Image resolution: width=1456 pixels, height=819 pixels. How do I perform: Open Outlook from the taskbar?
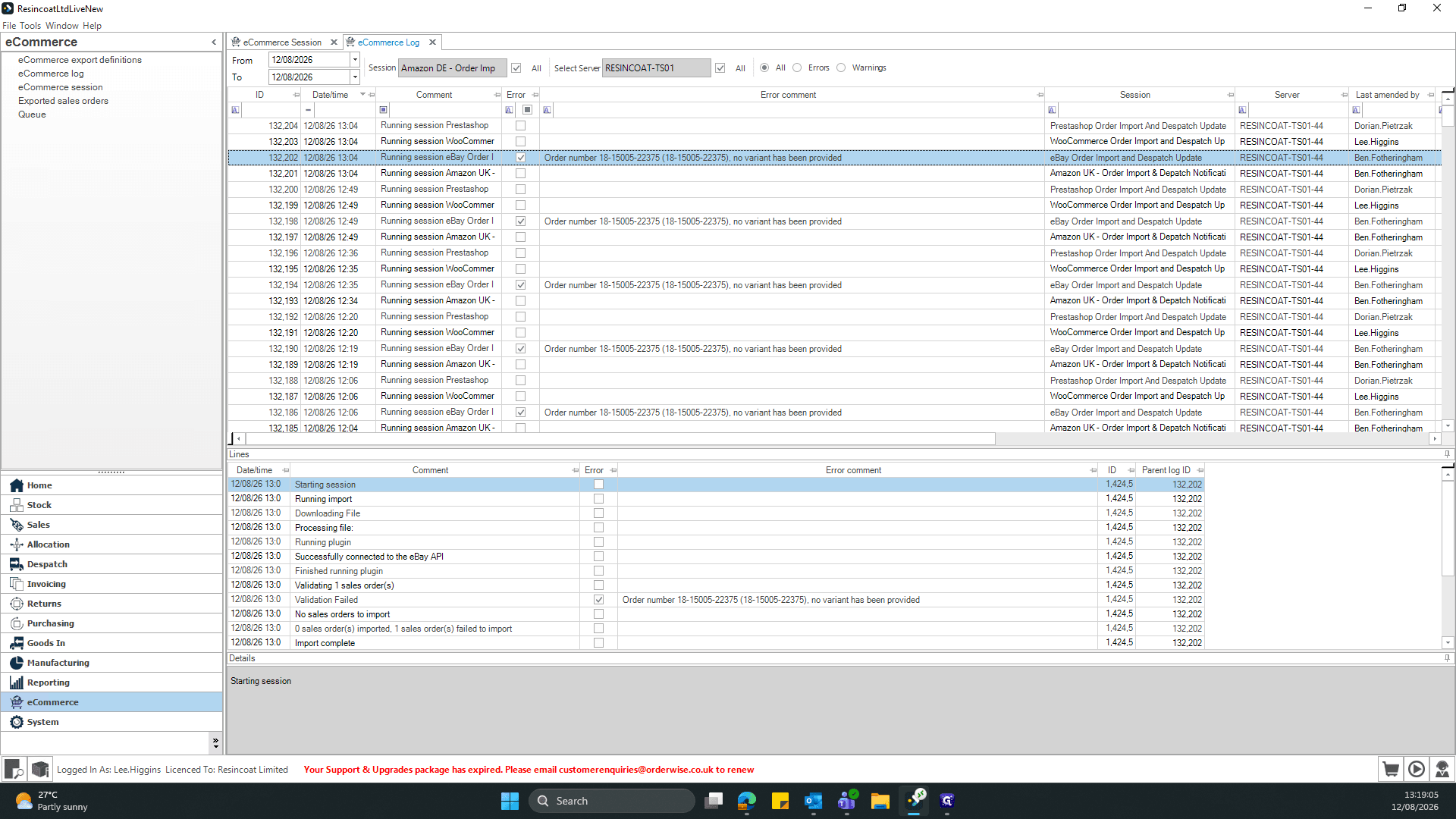[814, 801]
